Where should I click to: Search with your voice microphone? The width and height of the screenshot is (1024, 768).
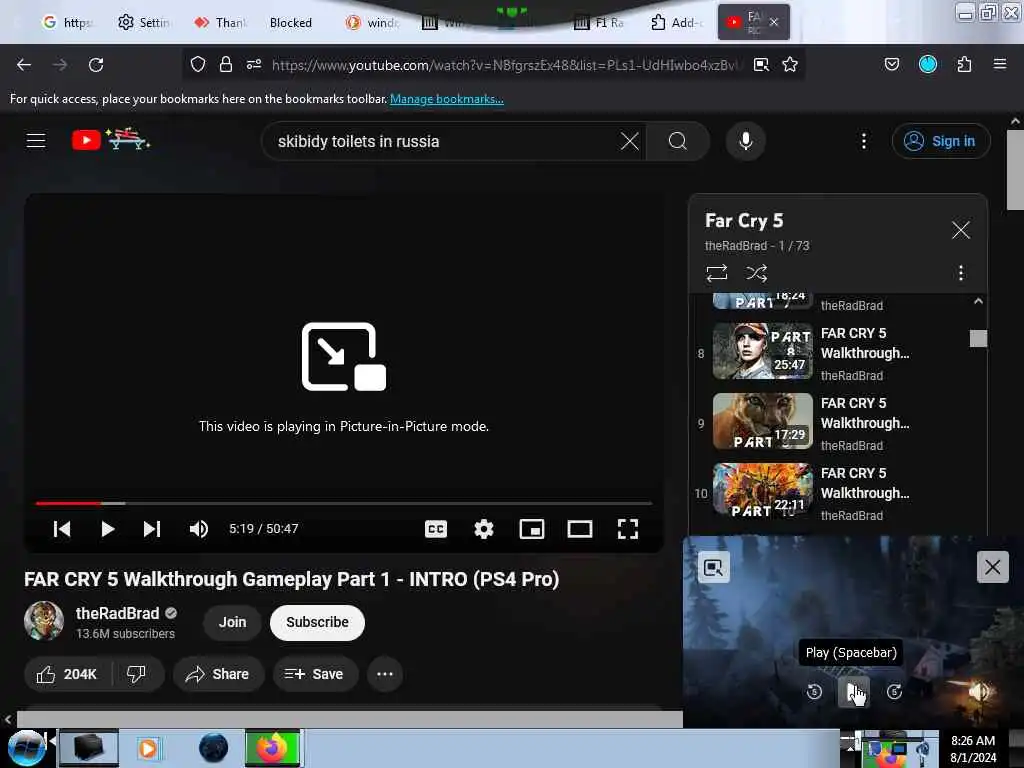tap(745, 141)
